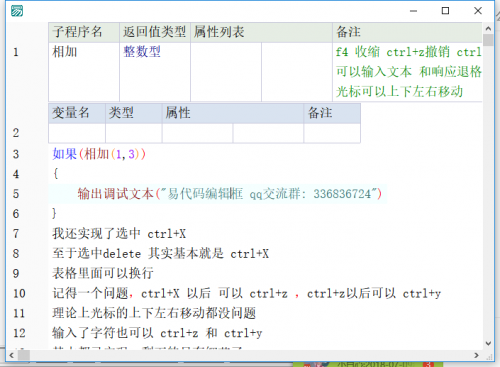This screenshot has width=500, height=367.
Task: Click line 至于选中delete 其实基本就是
Action: (160, 254)
